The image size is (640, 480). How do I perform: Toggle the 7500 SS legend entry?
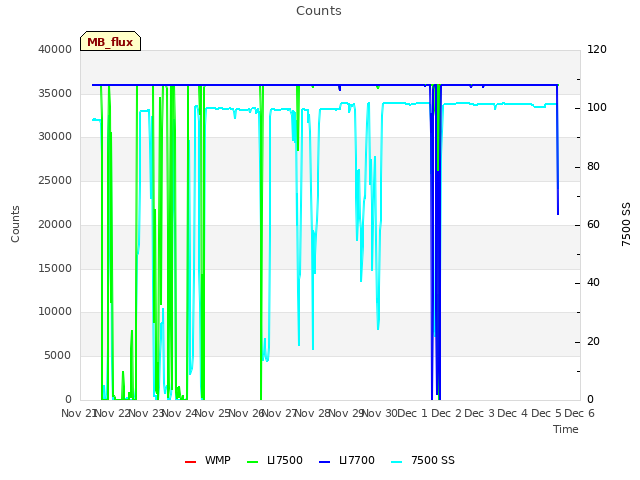[x=422, y=460]
